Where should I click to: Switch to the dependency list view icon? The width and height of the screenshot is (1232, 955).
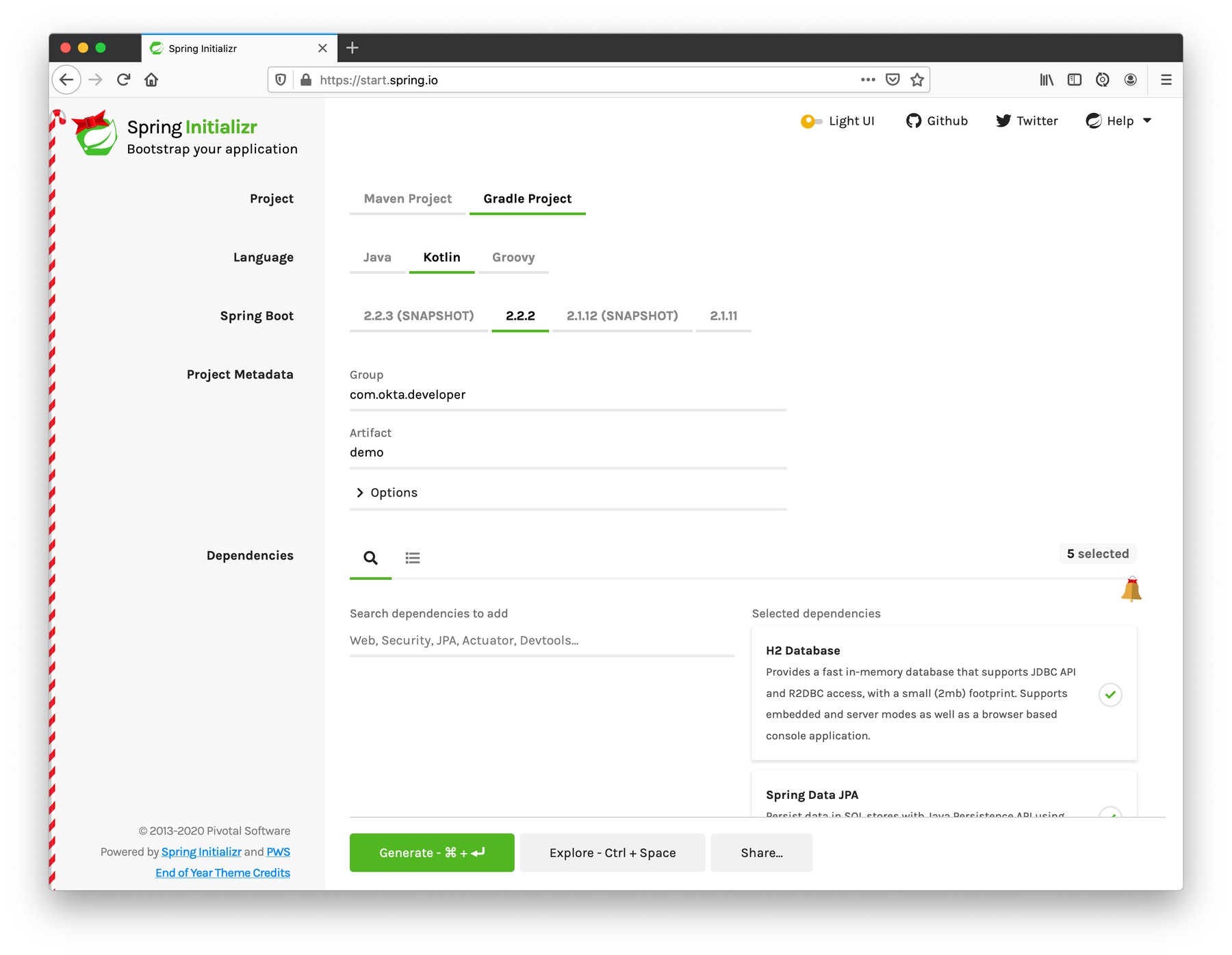point(412,558)
